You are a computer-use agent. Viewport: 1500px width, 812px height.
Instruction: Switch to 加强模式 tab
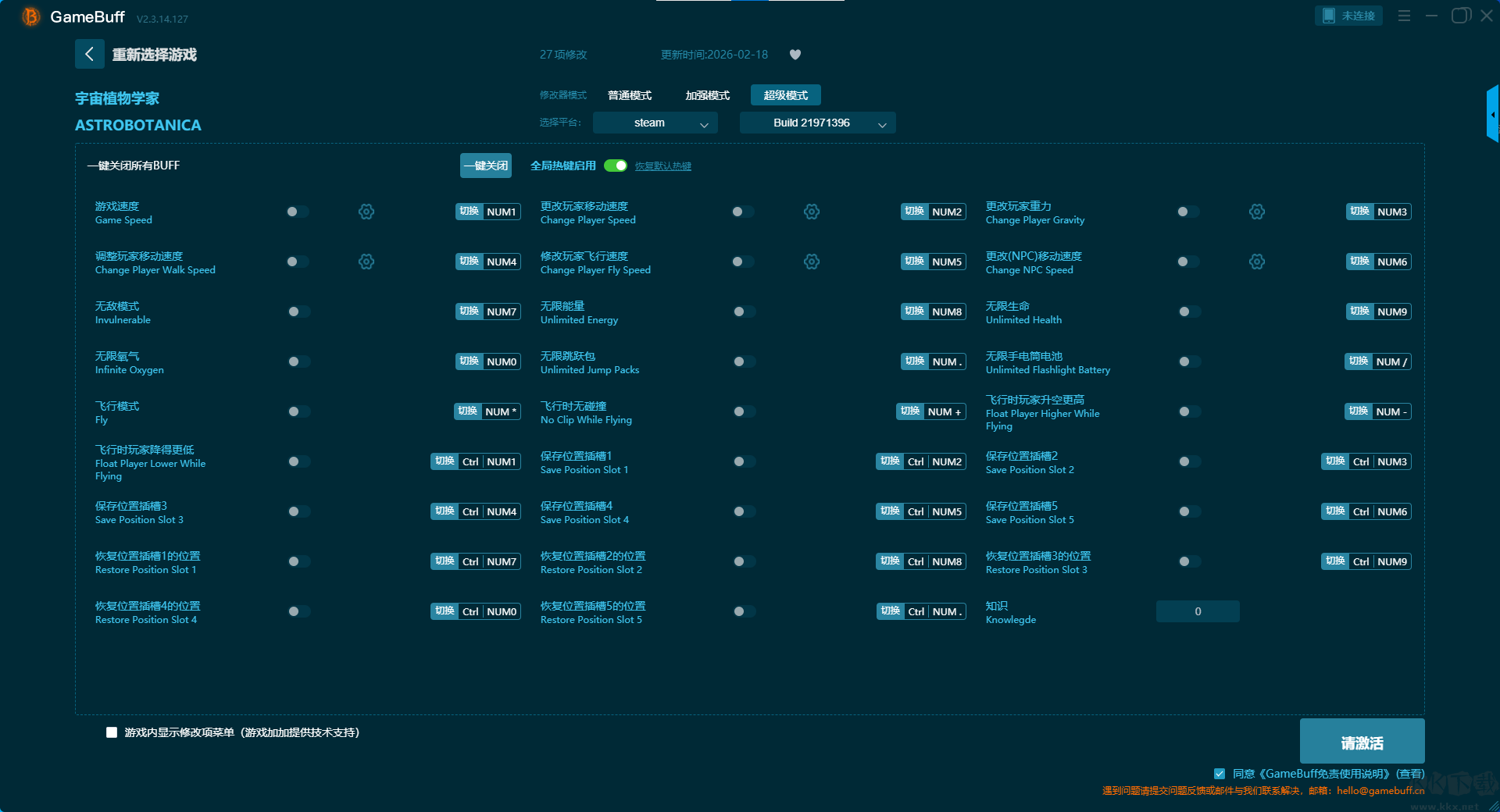click(707, 95)
